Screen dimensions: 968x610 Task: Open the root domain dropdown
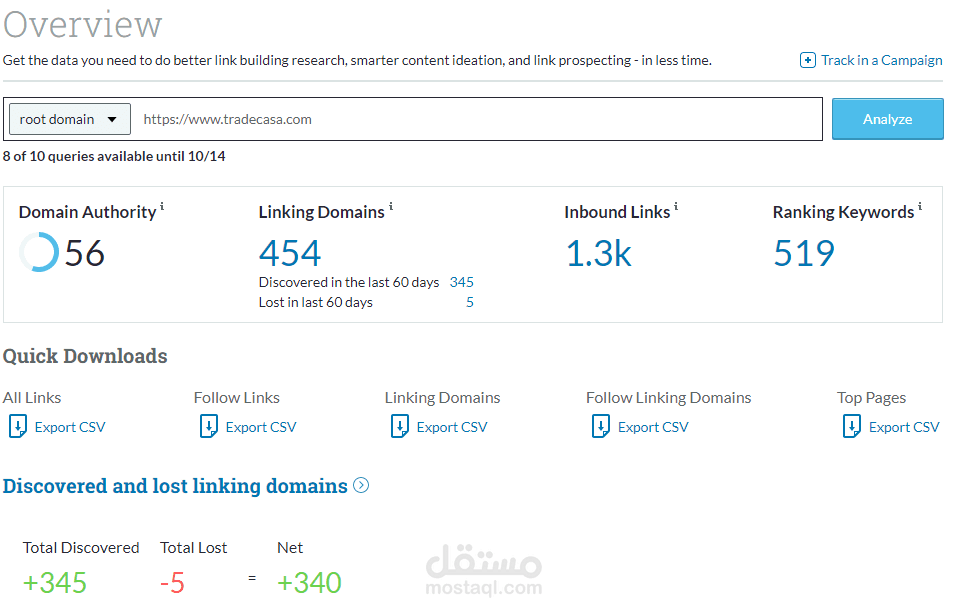(70, 119)
